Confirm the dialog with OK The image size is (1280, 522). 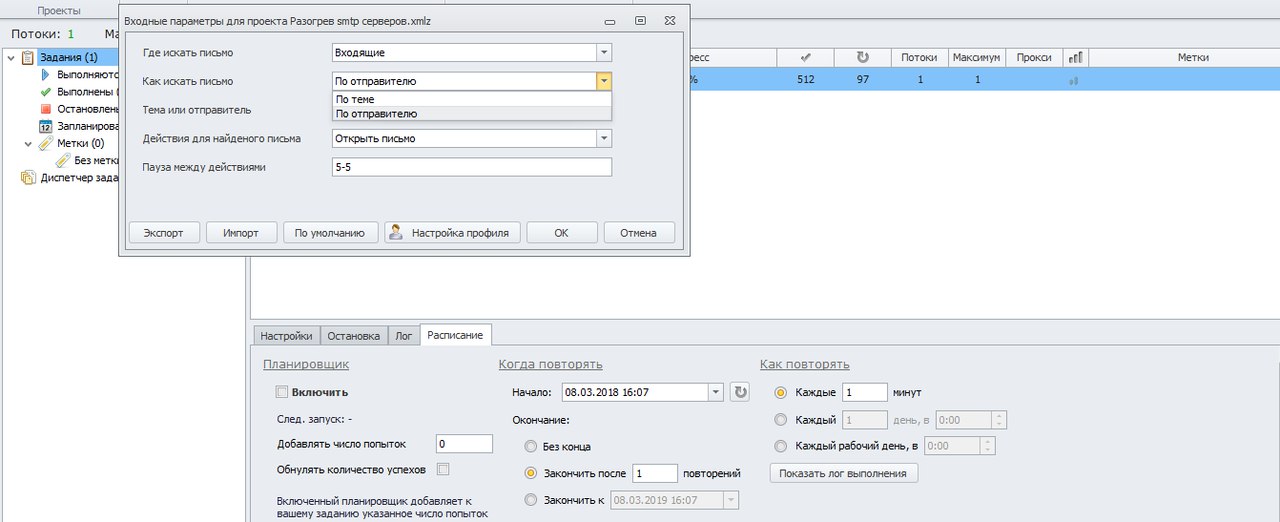(561, 232)
